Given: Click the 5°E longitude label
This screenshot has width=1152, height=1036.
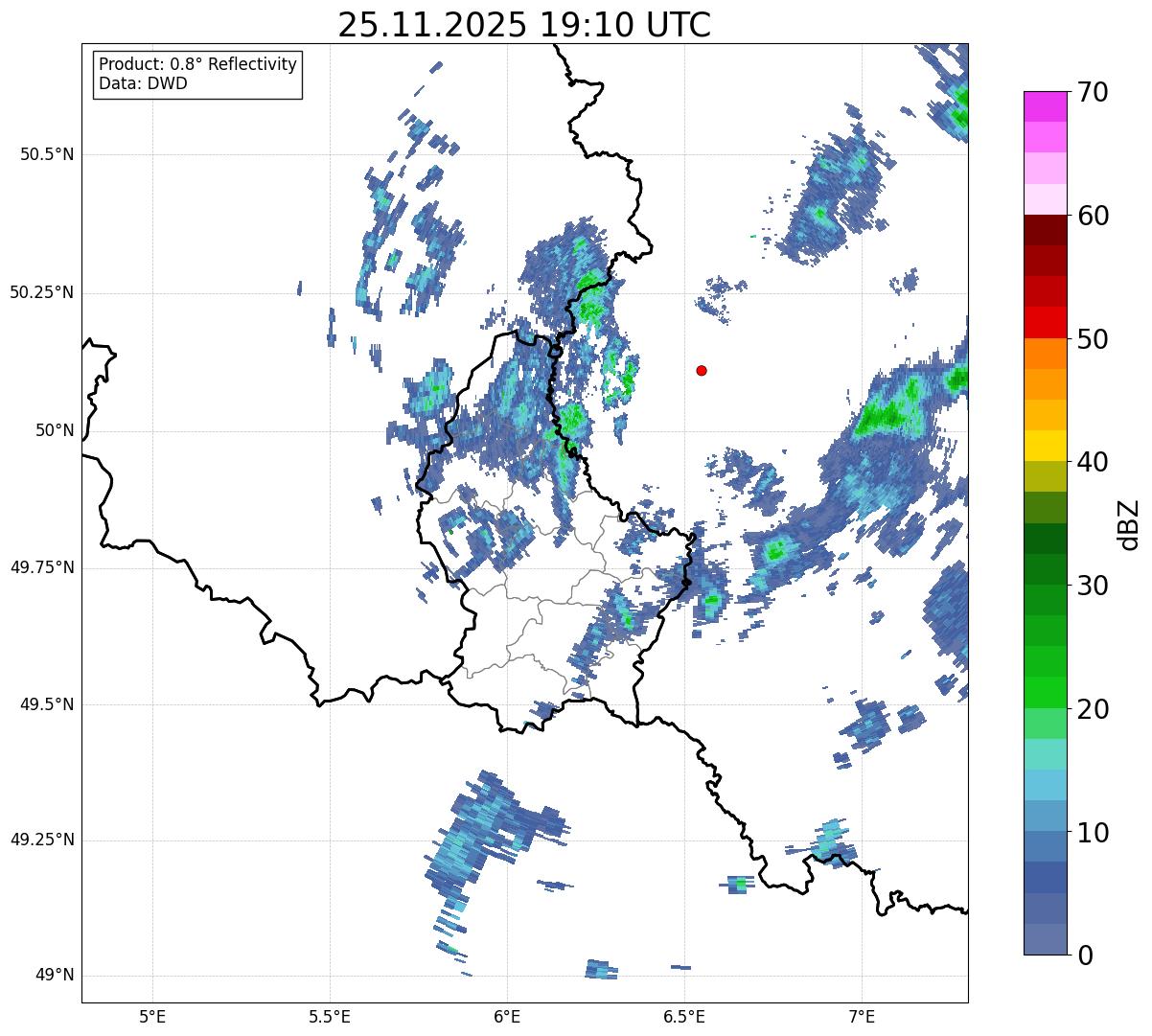Looking at the screenshot, I should pyautogui.click(x=152, y=1016).
